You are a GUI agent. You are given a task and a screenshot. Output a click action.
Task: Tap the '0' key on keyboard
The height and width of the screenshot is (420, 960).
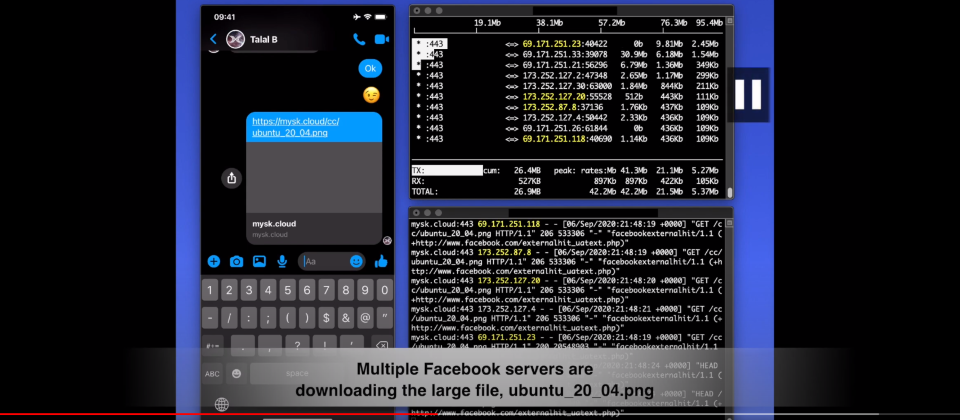pyautogui.click(x=384, y=290)
